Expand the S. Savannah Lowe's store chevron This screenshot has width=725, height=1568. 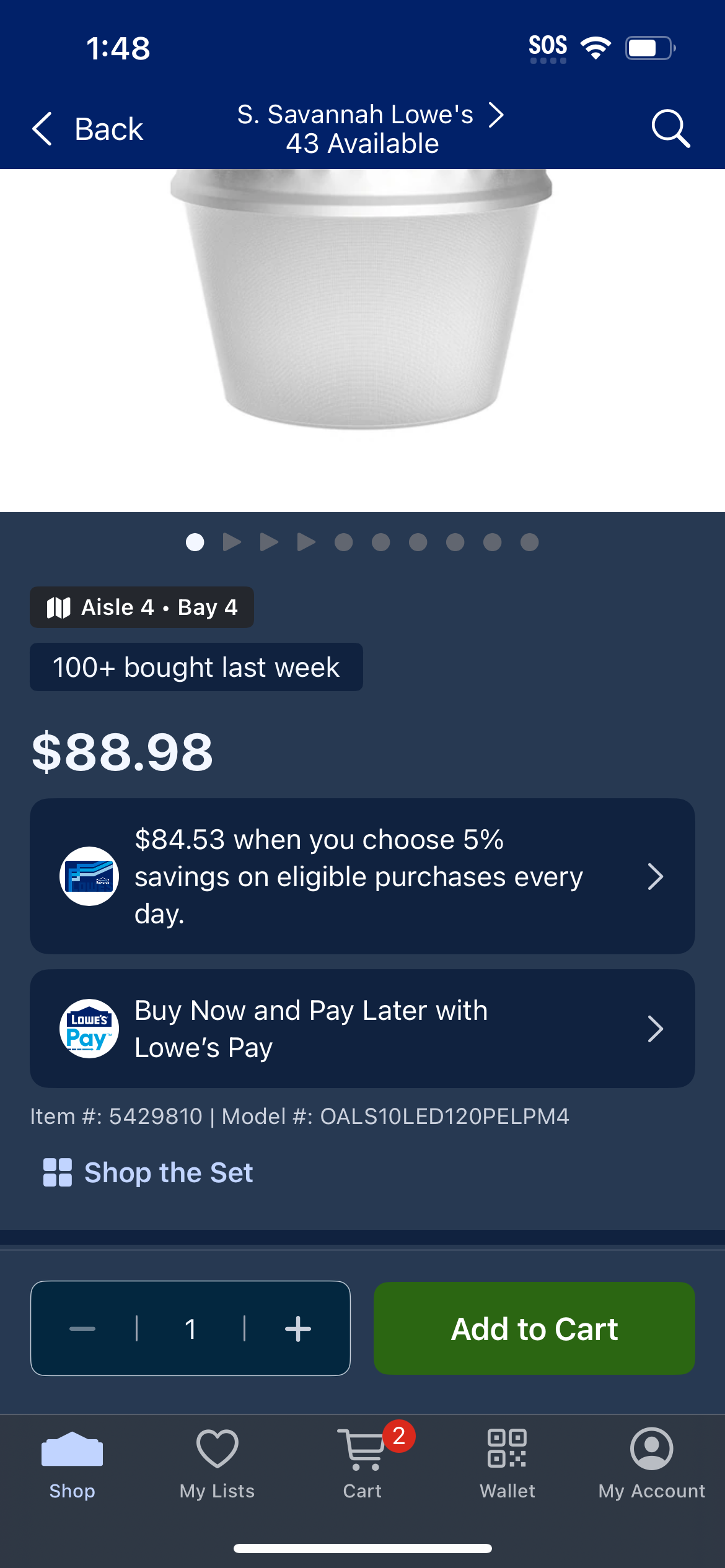tap(496, 115)
